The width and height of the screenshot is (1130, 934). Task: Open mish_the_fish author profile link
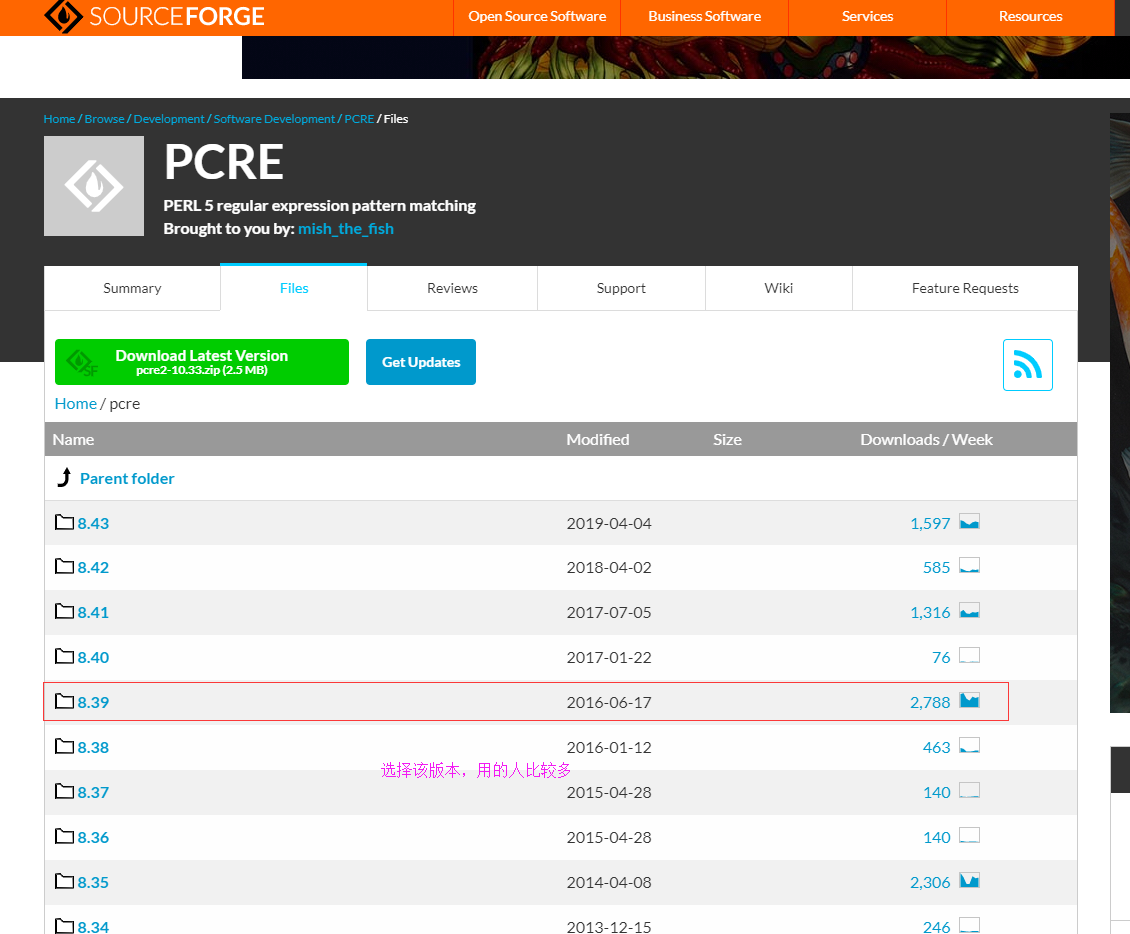click(346, 228)
